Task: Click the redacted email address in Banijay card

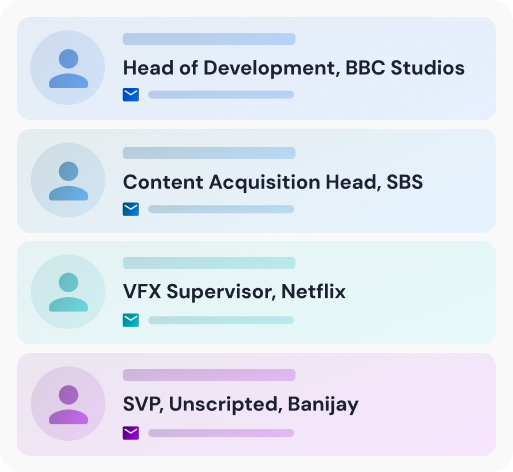Action: 221,433
